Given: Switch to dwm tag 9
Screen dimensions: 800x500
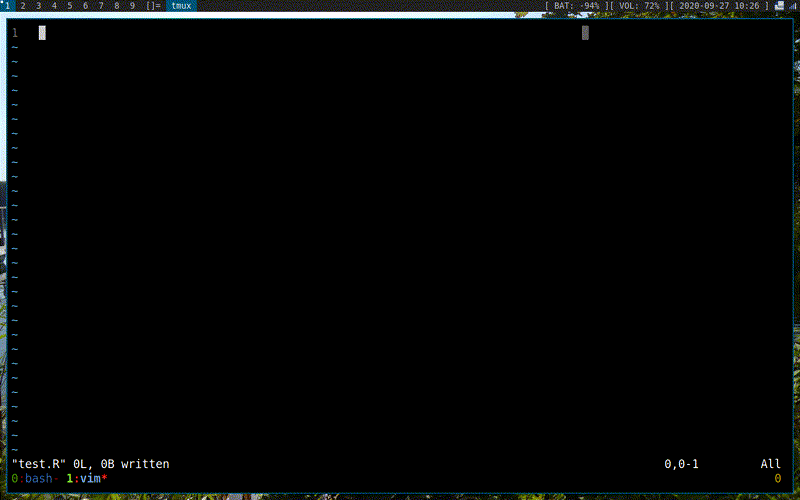Looking at the screenshot, I should [x=133, y=6].
